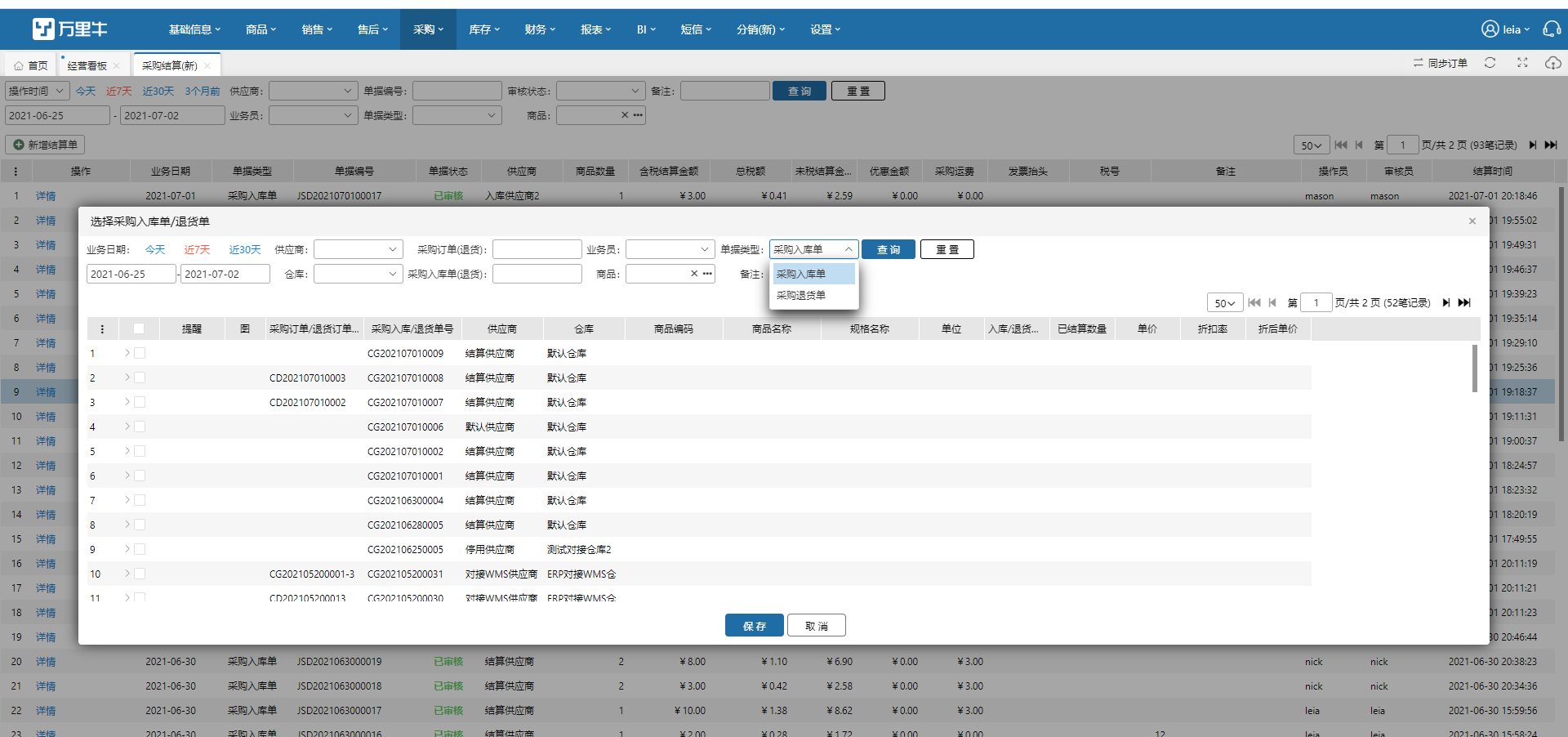
Task: Open 商品 picker ellipsis in dialog
Action: click(707, 274)
